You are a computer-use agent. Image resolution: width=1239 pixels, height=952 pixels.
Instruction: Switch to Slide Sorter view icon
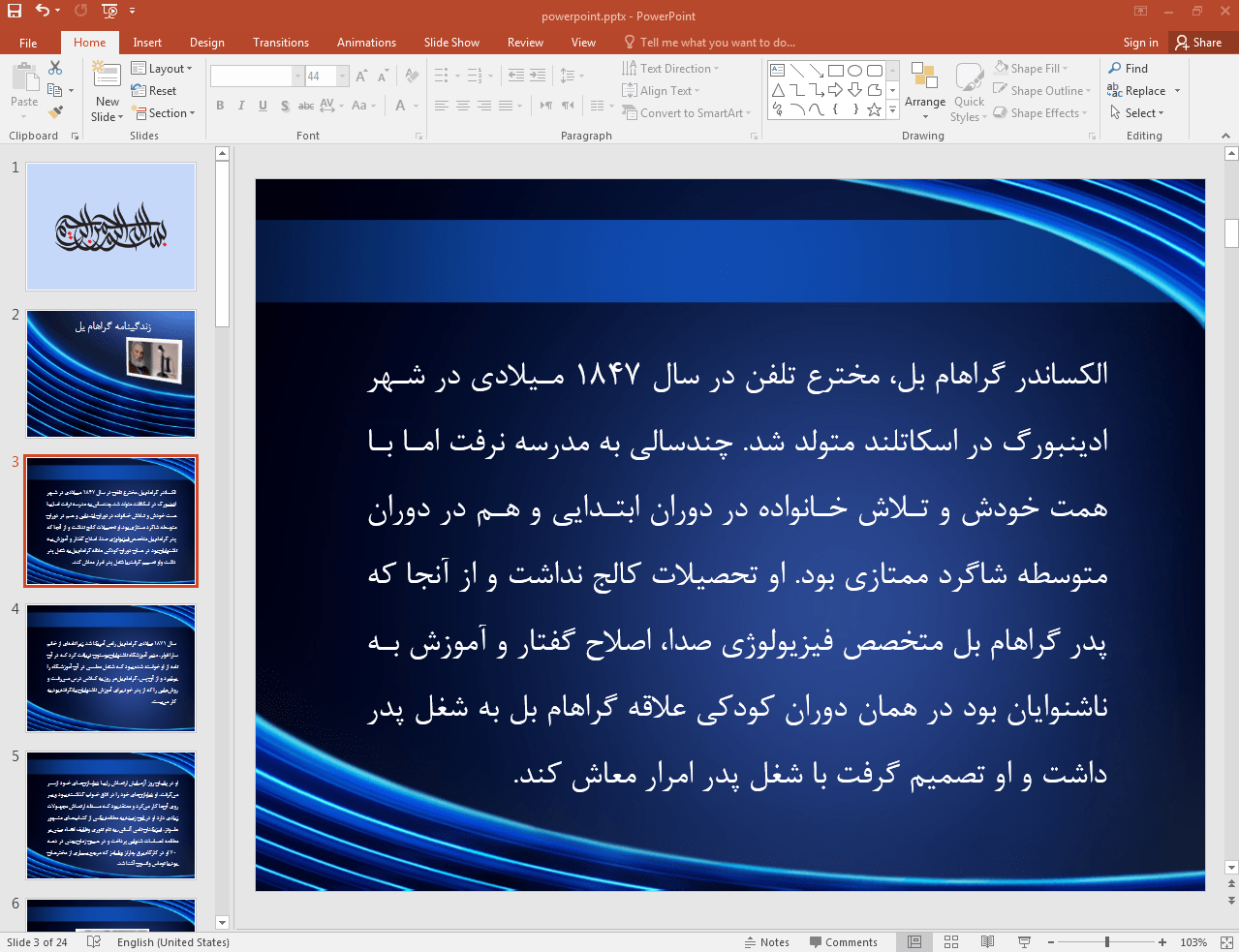951,942
